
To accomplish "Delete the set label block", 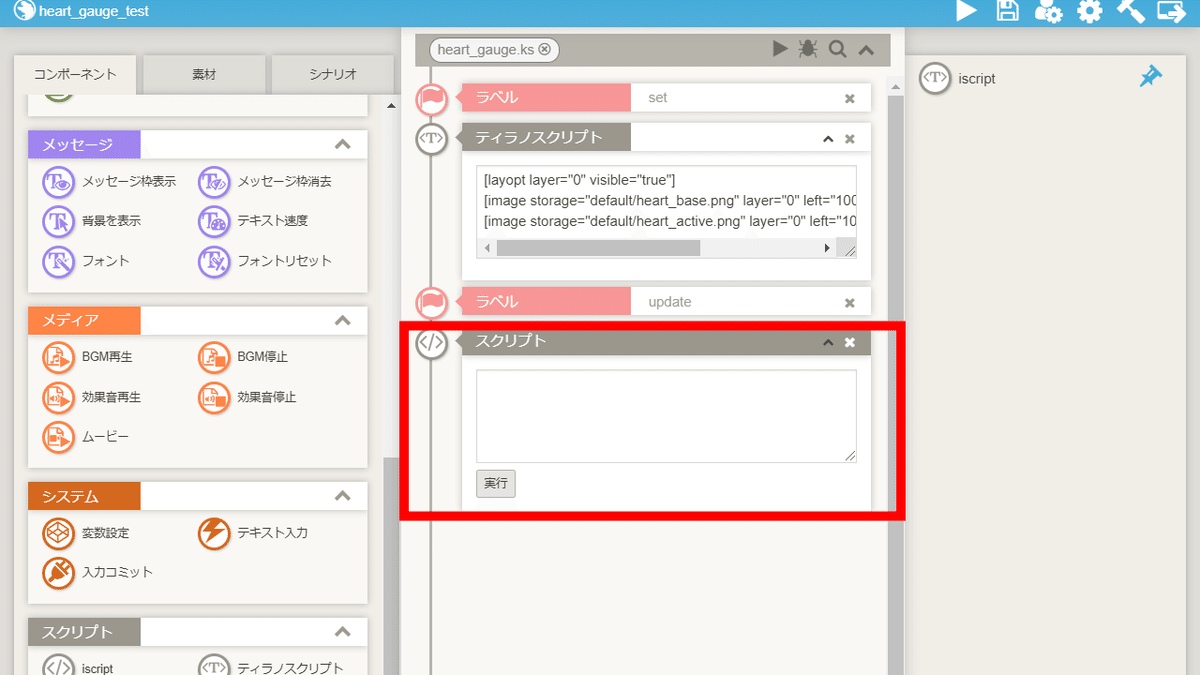I will [x=850, y=98].
